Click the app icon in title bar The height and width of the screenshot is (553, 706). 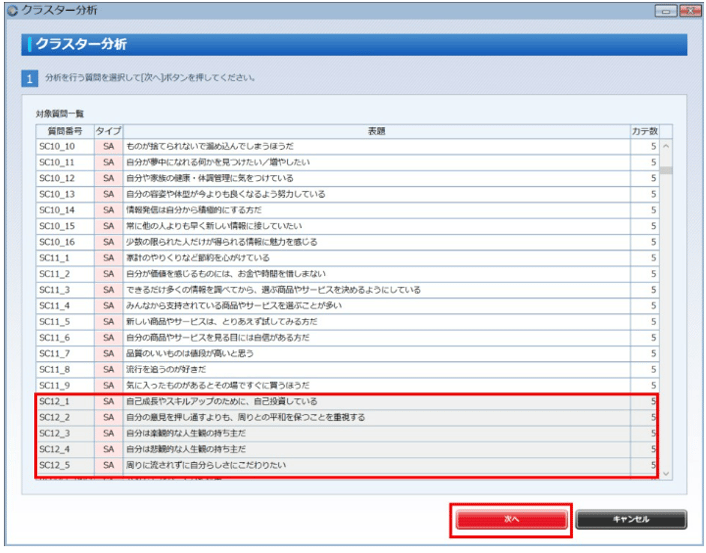pos(11,10)
